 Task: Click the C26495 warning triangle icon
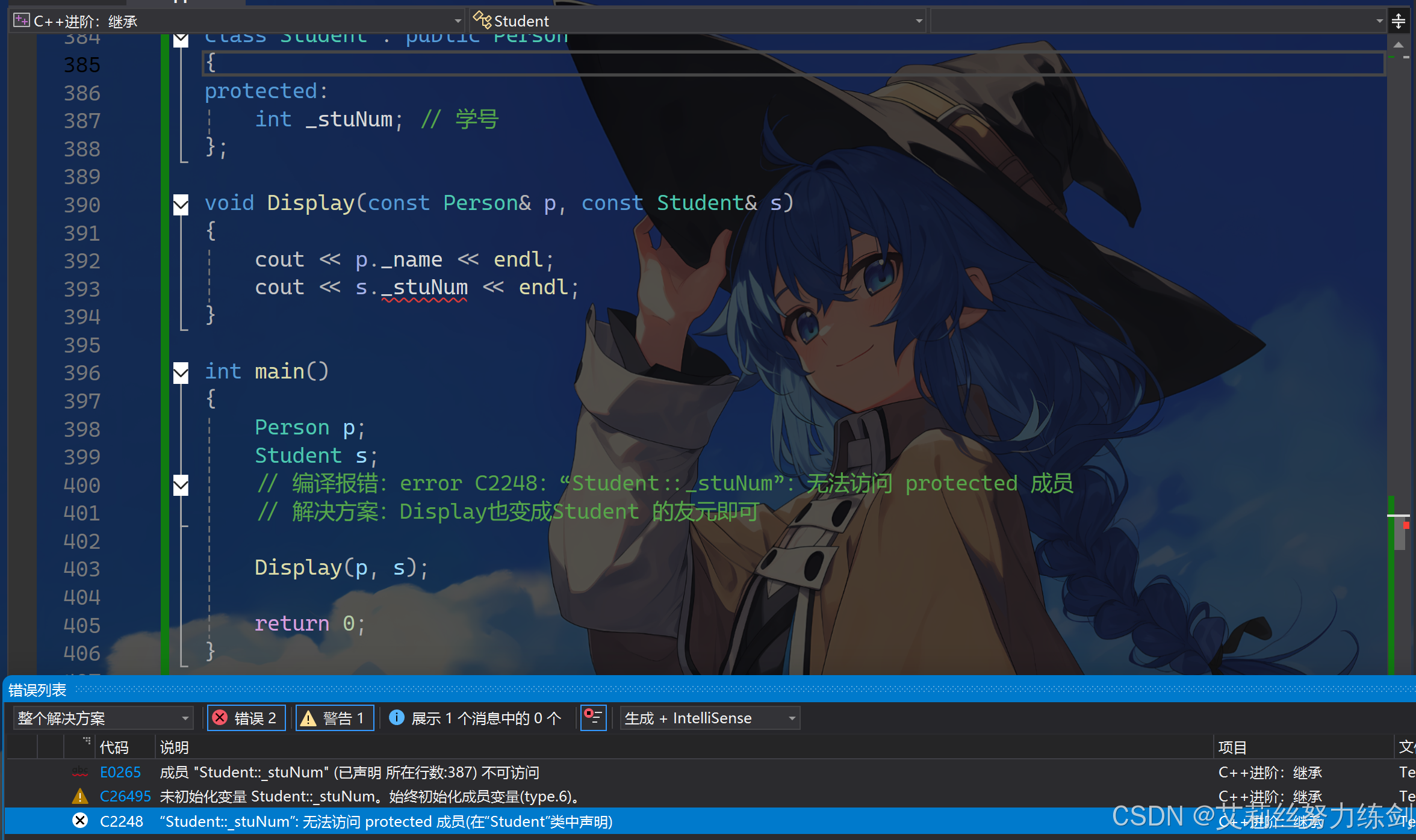pos(80,796)
